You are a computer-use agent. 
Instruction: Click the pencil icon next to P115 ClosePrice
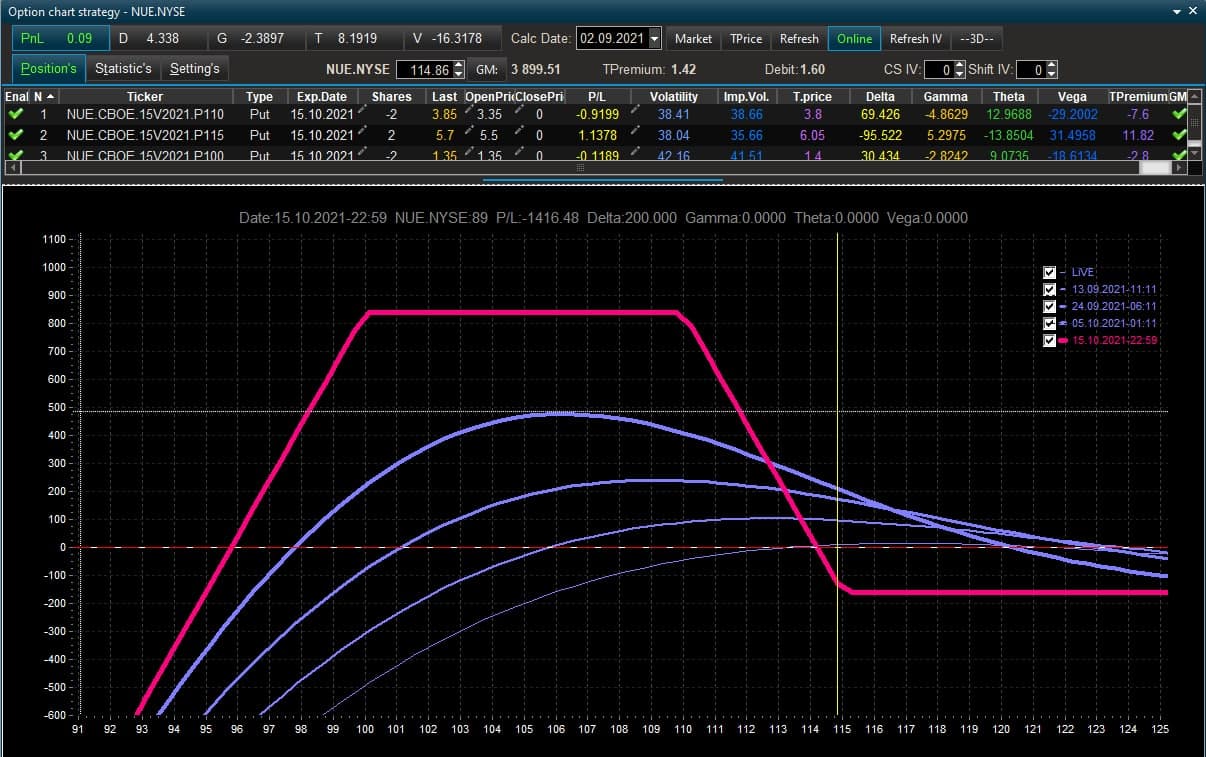pos(520,132)
